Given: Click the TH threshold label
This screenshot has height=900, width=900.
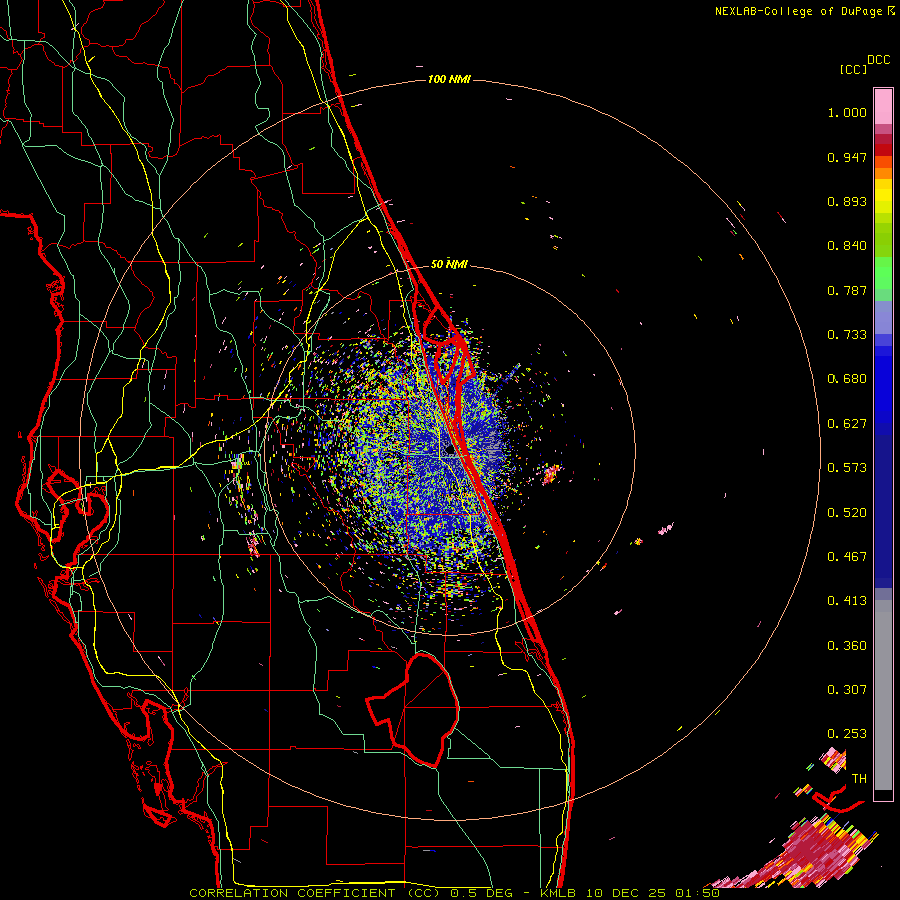Looking at the screenshot, I should point(859,779).
